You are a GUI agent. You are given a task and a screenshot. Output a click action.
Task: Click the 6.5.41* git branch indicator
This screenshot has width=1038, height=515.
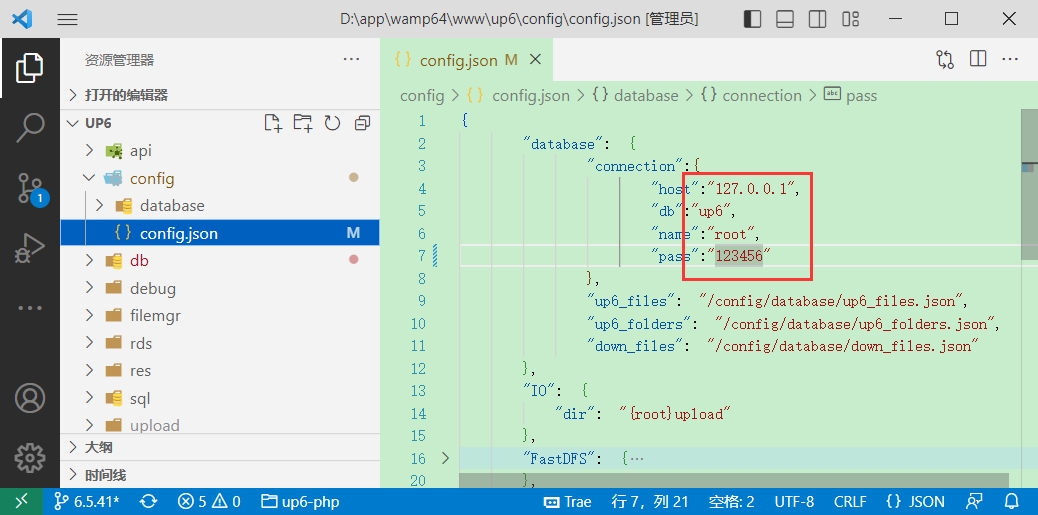(x=87, y=502)
